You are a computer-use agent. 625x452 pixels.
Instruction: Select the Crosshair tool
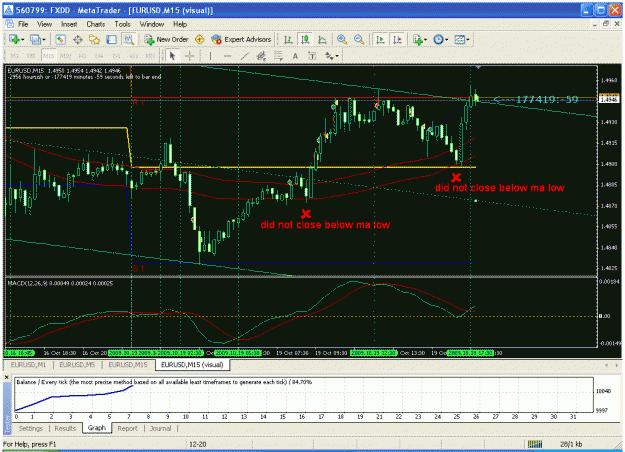pos(189,56)
